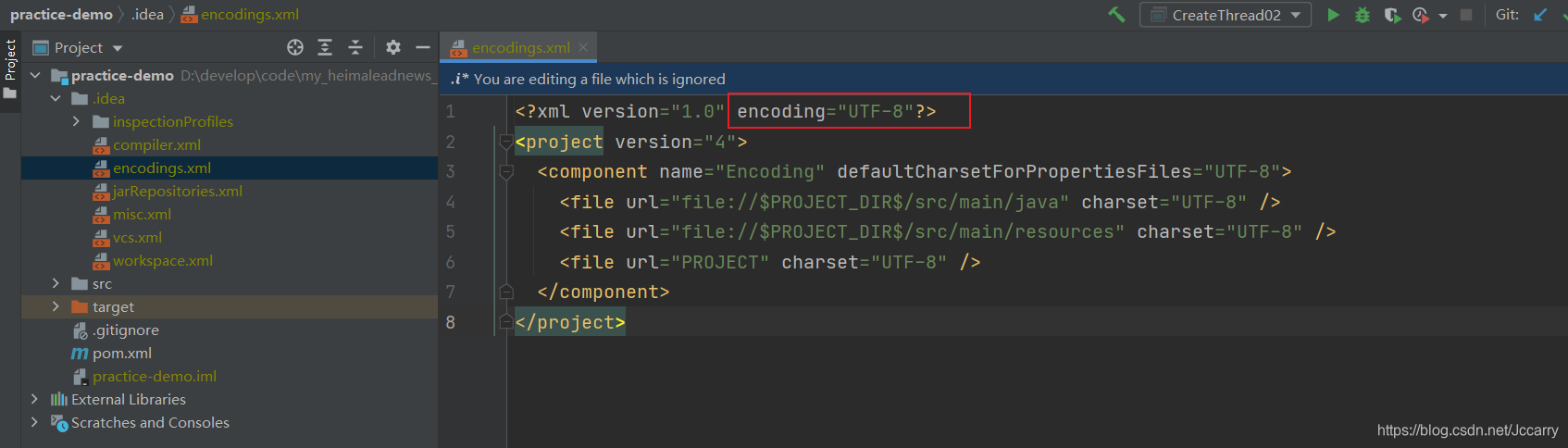Viewport: 1568px width, 448px height.
Task: Expand External Libraries node
Action: click(35, 399)
